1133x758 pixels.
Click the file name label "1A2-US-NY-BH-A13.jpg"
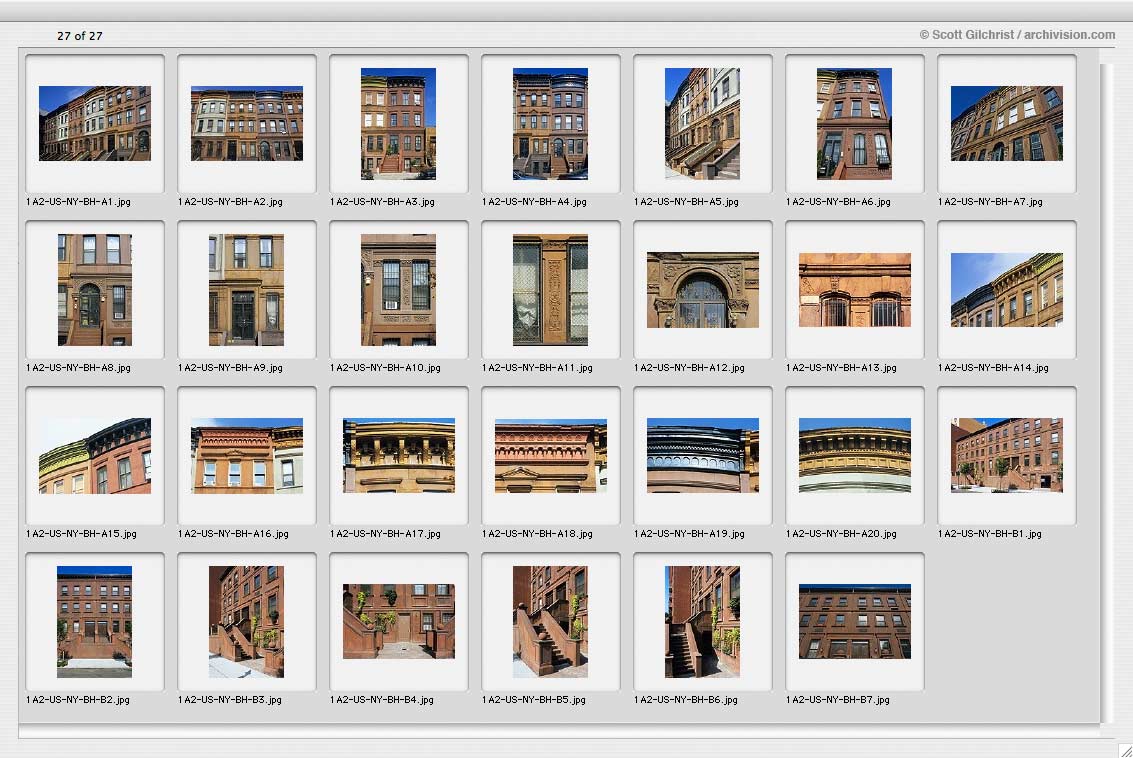pyautogui.click(x=842, y=369)
